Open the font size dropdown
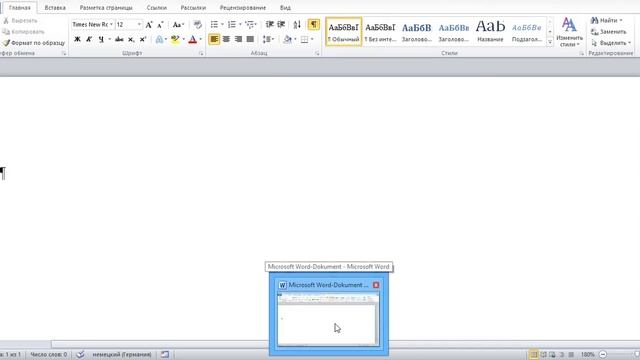 [x=139, y=24]
